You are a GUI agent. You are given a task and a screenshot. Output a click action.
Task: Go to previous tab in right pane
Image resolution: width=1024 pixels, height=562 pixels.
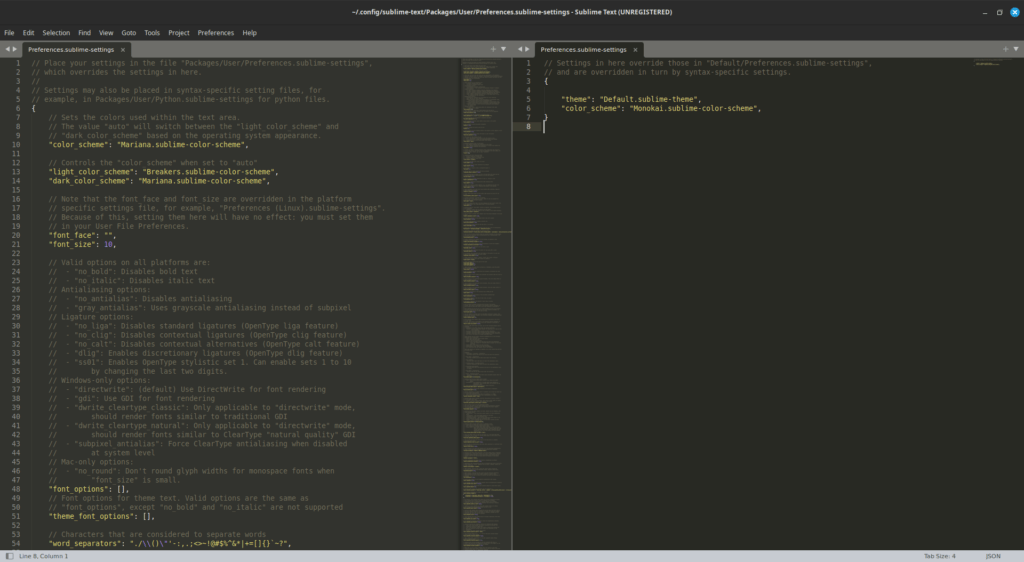(520, 49)
